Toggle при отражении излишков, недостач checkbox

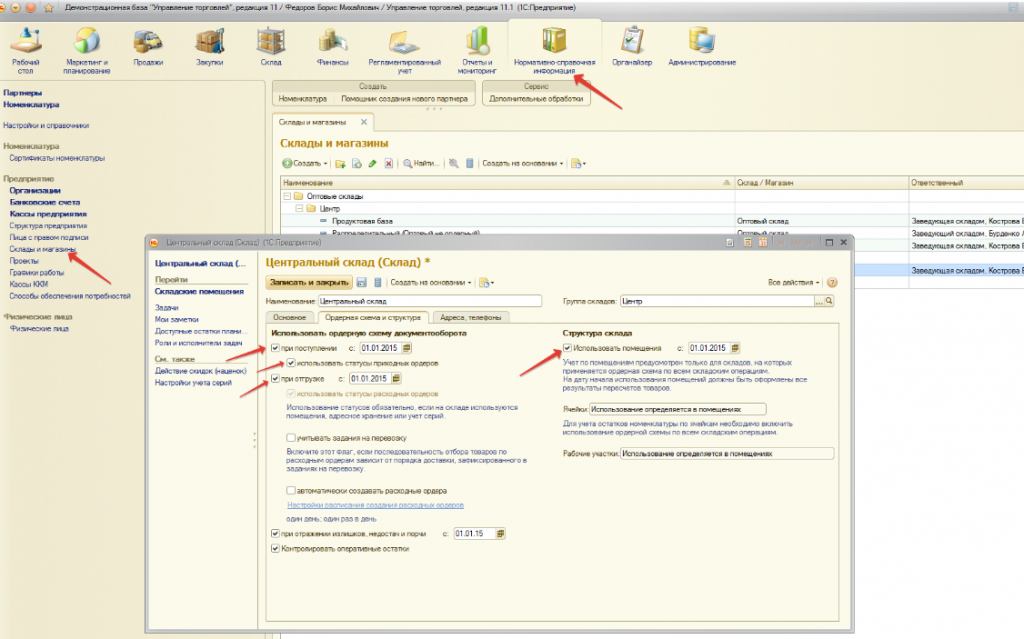(x=276, y=534)
